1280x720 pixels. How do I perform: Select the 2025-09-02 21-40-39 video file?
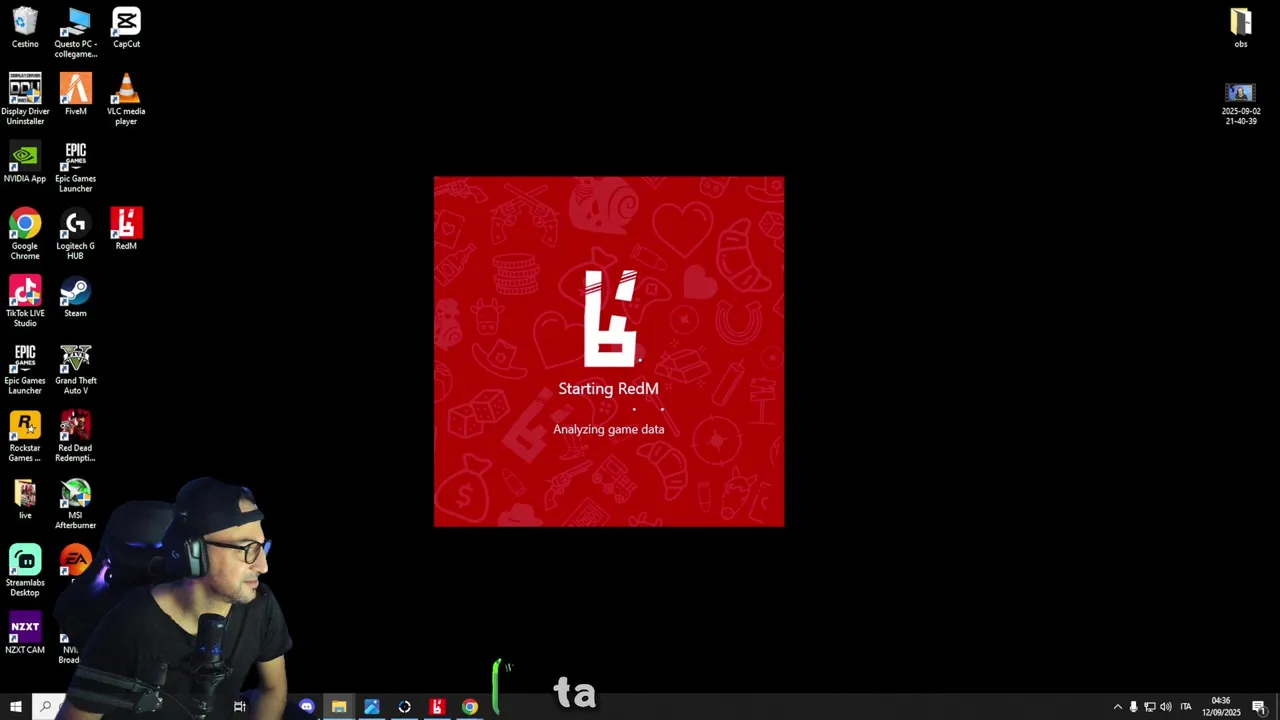tap(1241, 104)
